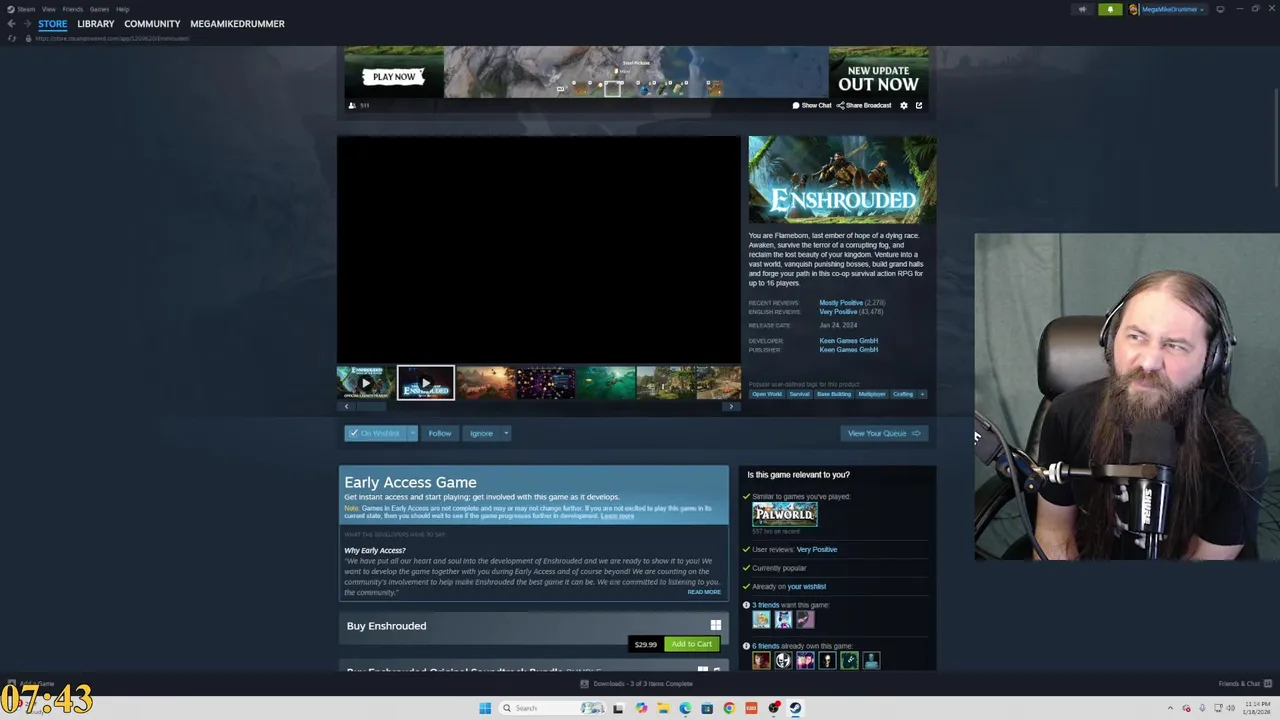Open Downloads status in bottom bar

636,684
